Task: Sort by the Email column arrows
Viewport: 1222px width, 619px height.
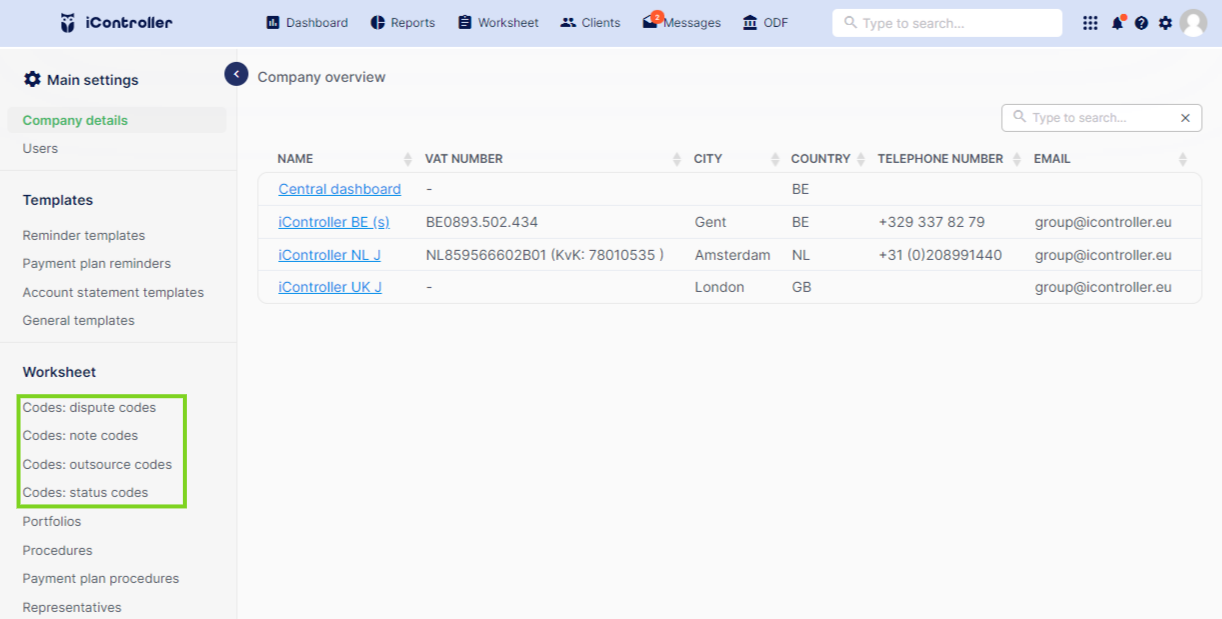Action: 1183,159
